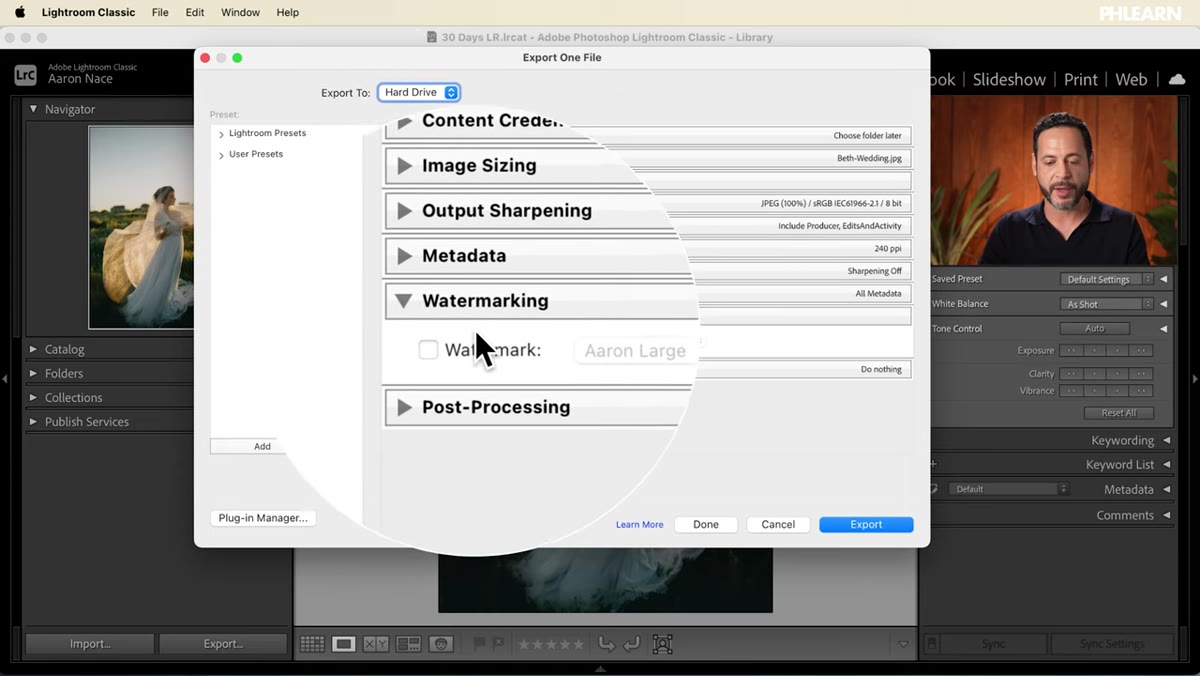This screenshot has width=1200, height=676.
Task: Click the Done button
Action: click(706, 524)
